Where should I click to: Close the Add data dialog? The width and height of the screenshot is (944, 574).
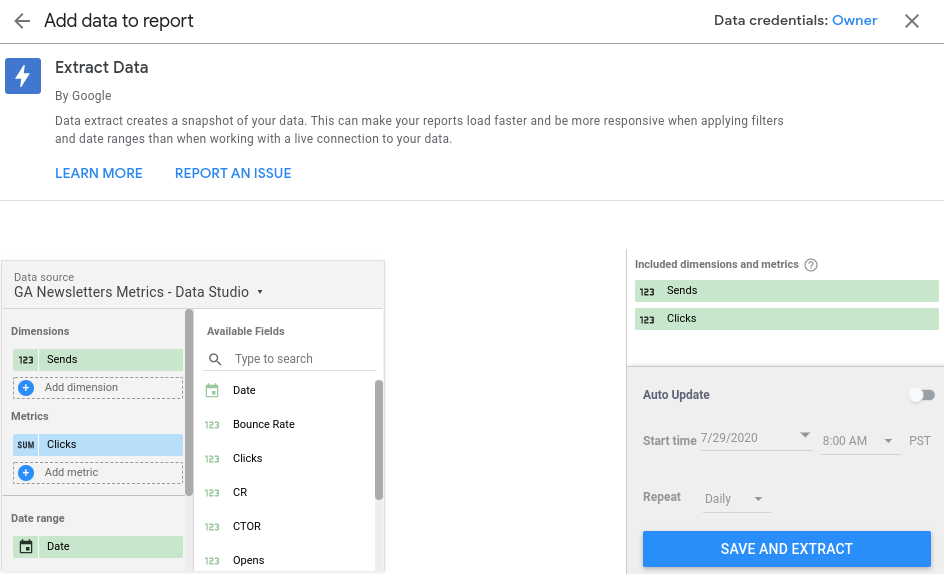(911, 21)
